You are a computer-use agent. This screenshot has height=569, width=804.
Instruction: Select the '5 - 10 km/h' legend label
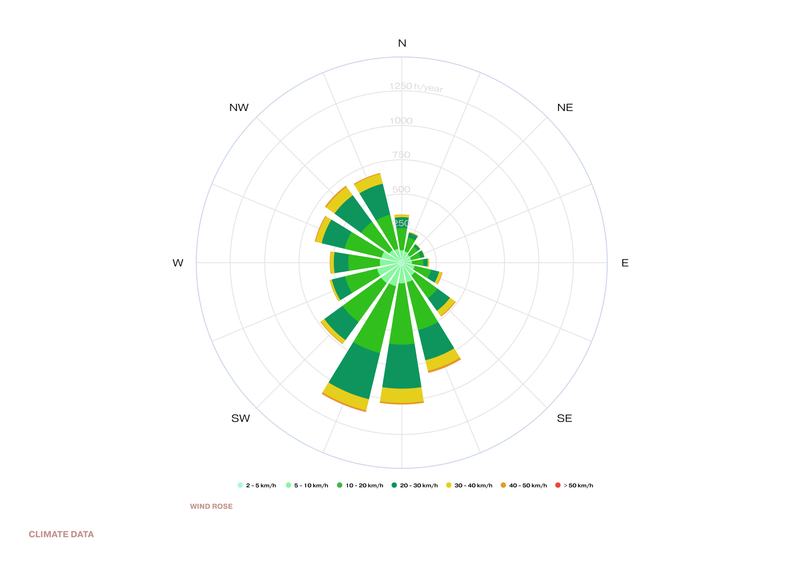coord(311,485)
